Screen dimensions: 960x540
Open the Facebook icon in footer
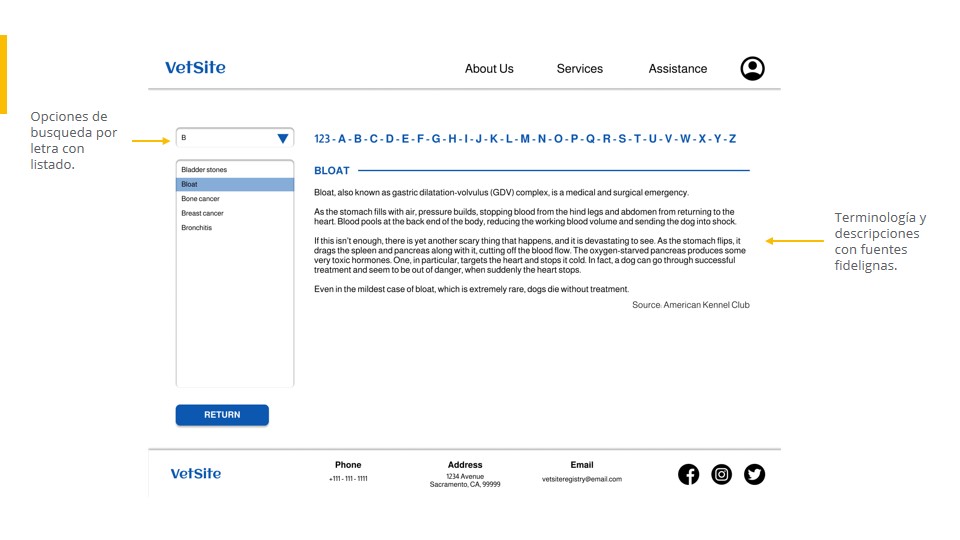pos(689,474)
